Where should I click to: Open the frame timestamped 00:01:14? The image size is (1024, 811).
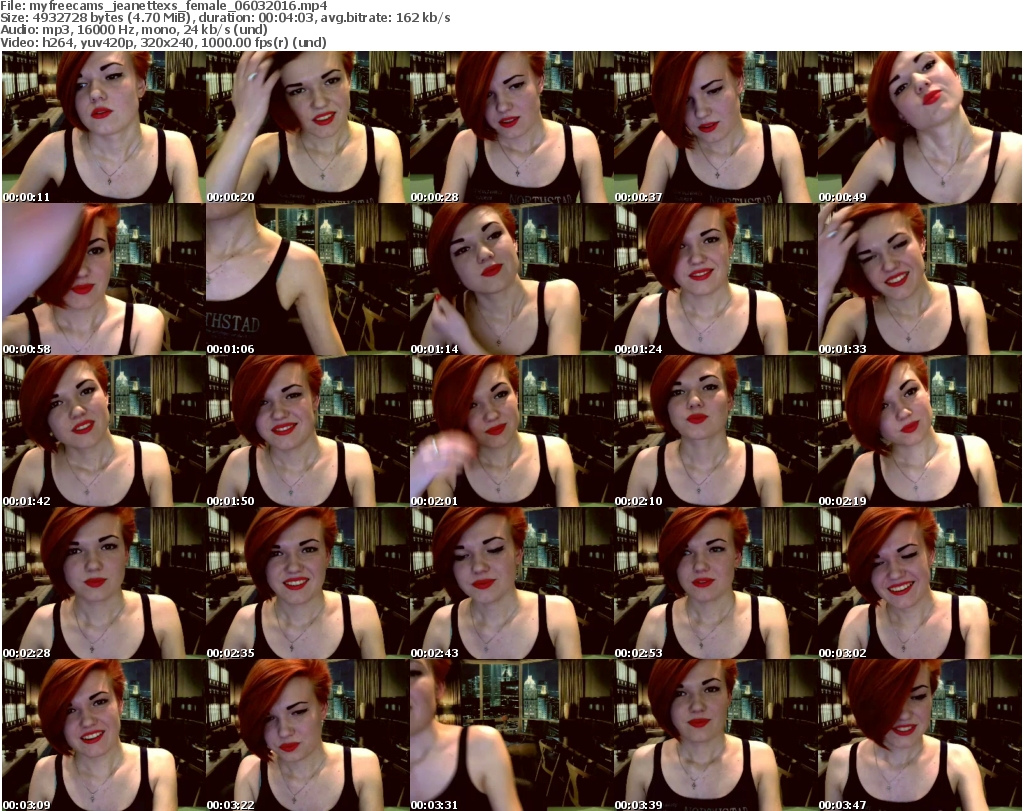click(511, 279)
